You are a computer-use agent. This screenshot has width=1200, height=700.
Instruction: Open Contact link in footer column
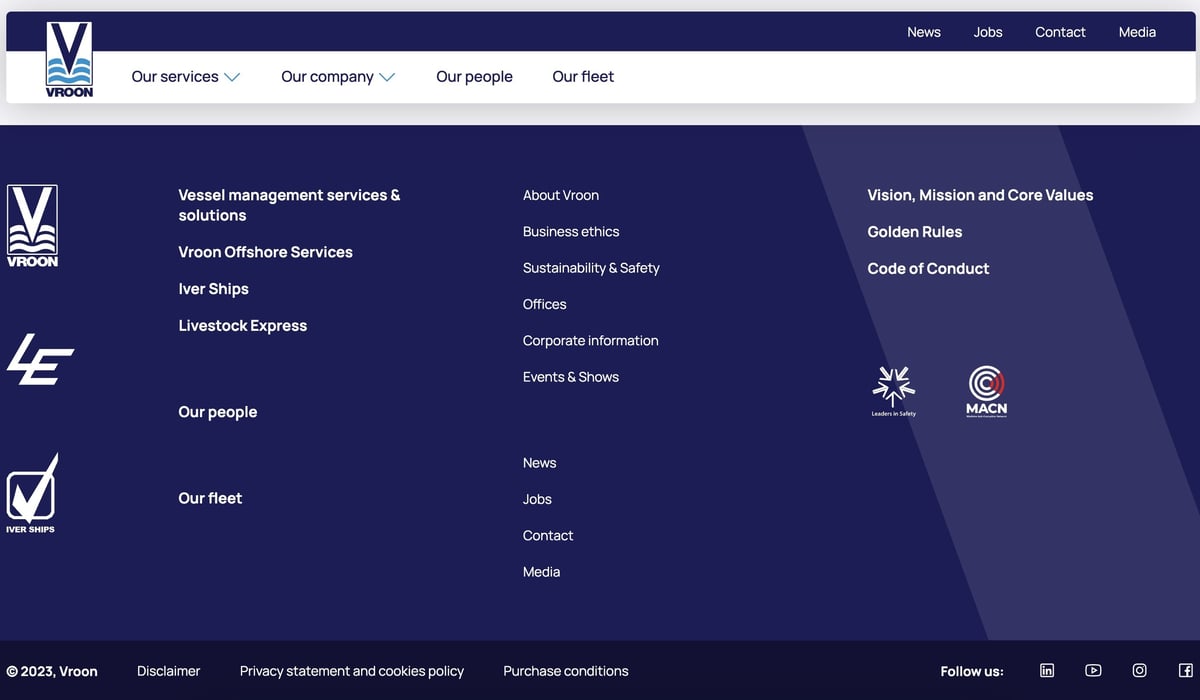coord(548,535)
